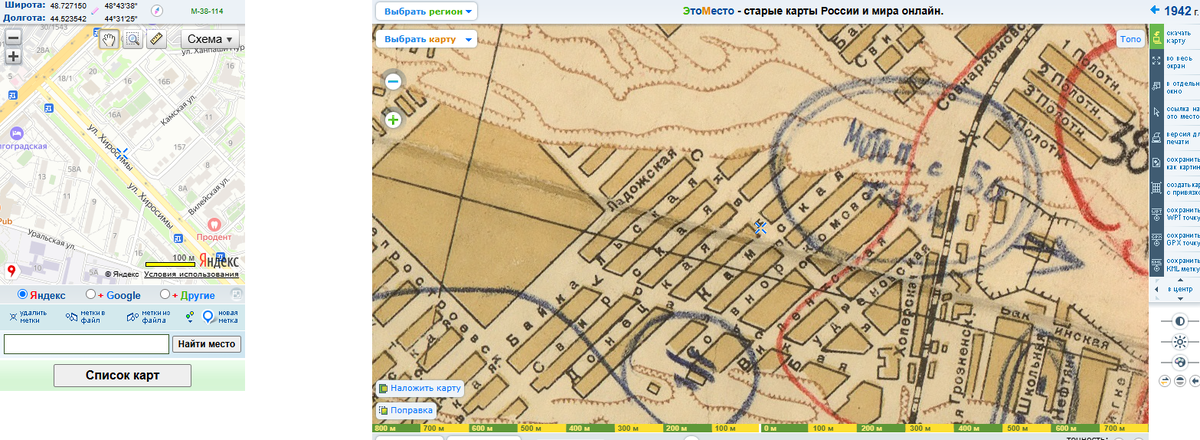Viewport: 1200px width, 440px height.
Task: Open the Выбрать регион dropdown
Action: 427,11
